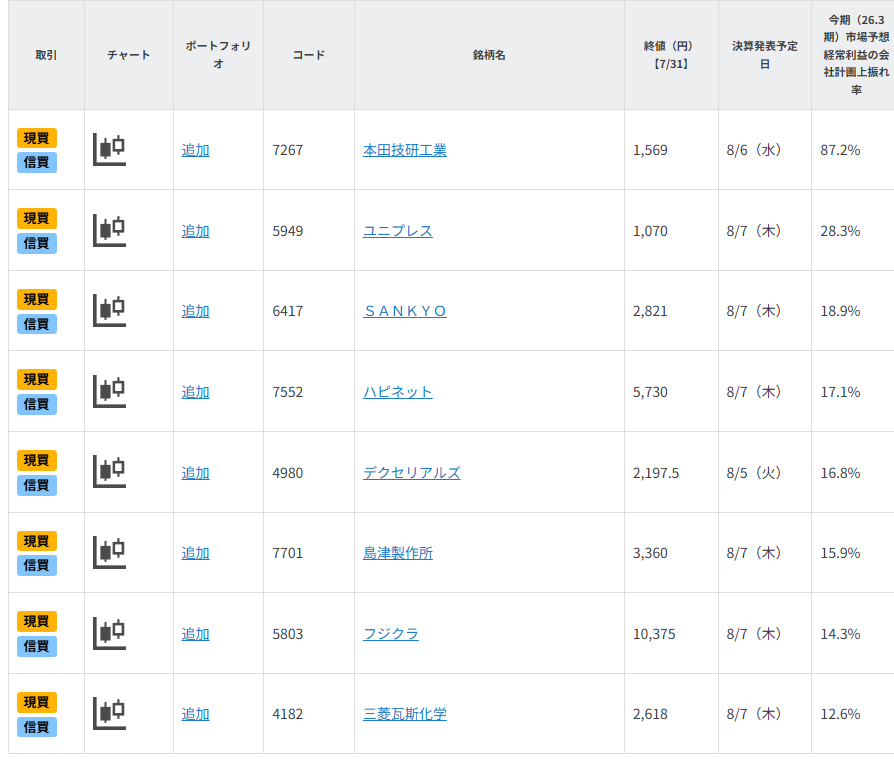Click 信買 button for ハピネット
This screenshot has width=894, height=769.
(x=36, y=404)
